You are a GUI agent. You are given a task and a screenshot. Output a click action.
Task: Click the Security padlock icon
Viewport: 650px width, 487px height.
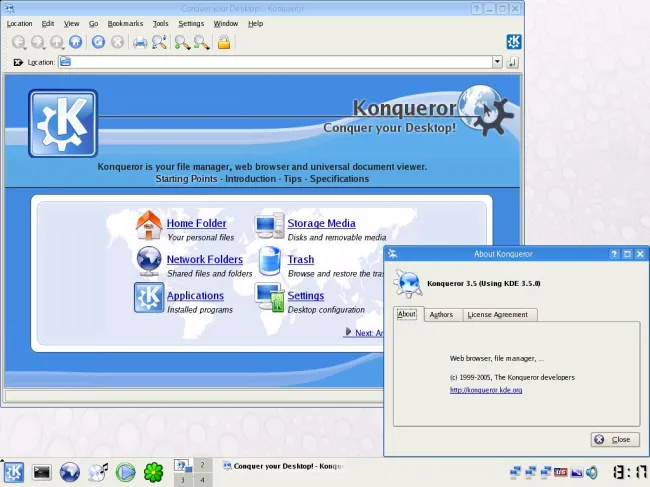coord(224,42)
